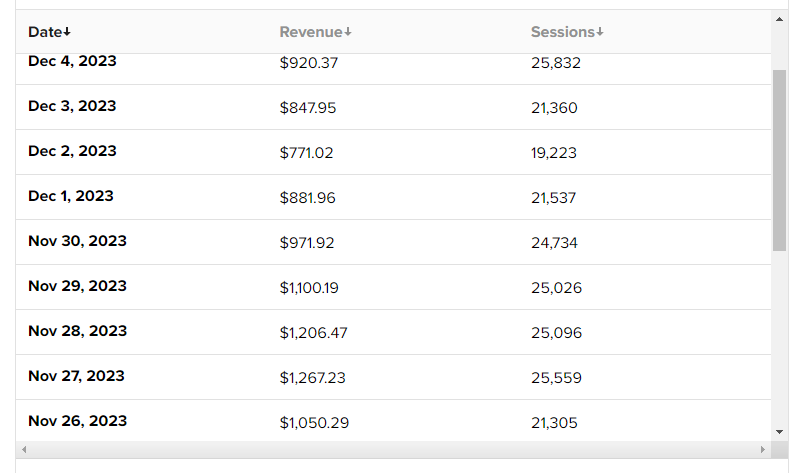Viewport: 794px width, 473px height.
Task: Select the Dec 3, 2023 date cell
Action: (72, 106)
